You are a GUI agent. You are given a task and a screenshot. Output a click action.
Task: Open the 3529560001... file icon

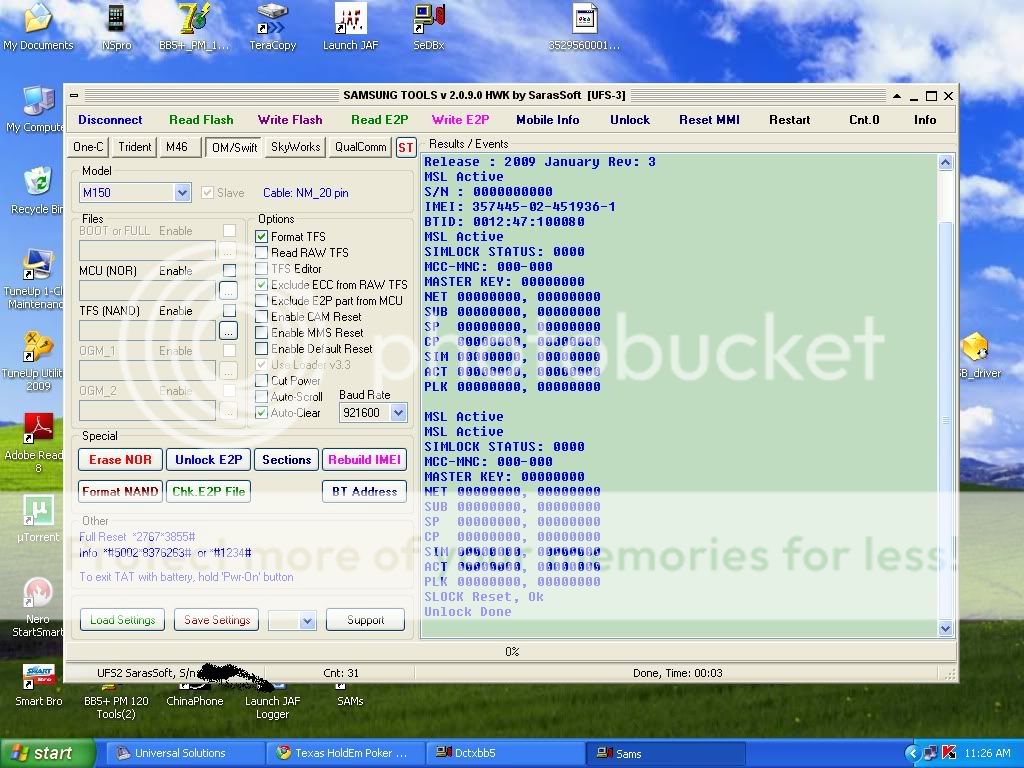pos(584,26)
